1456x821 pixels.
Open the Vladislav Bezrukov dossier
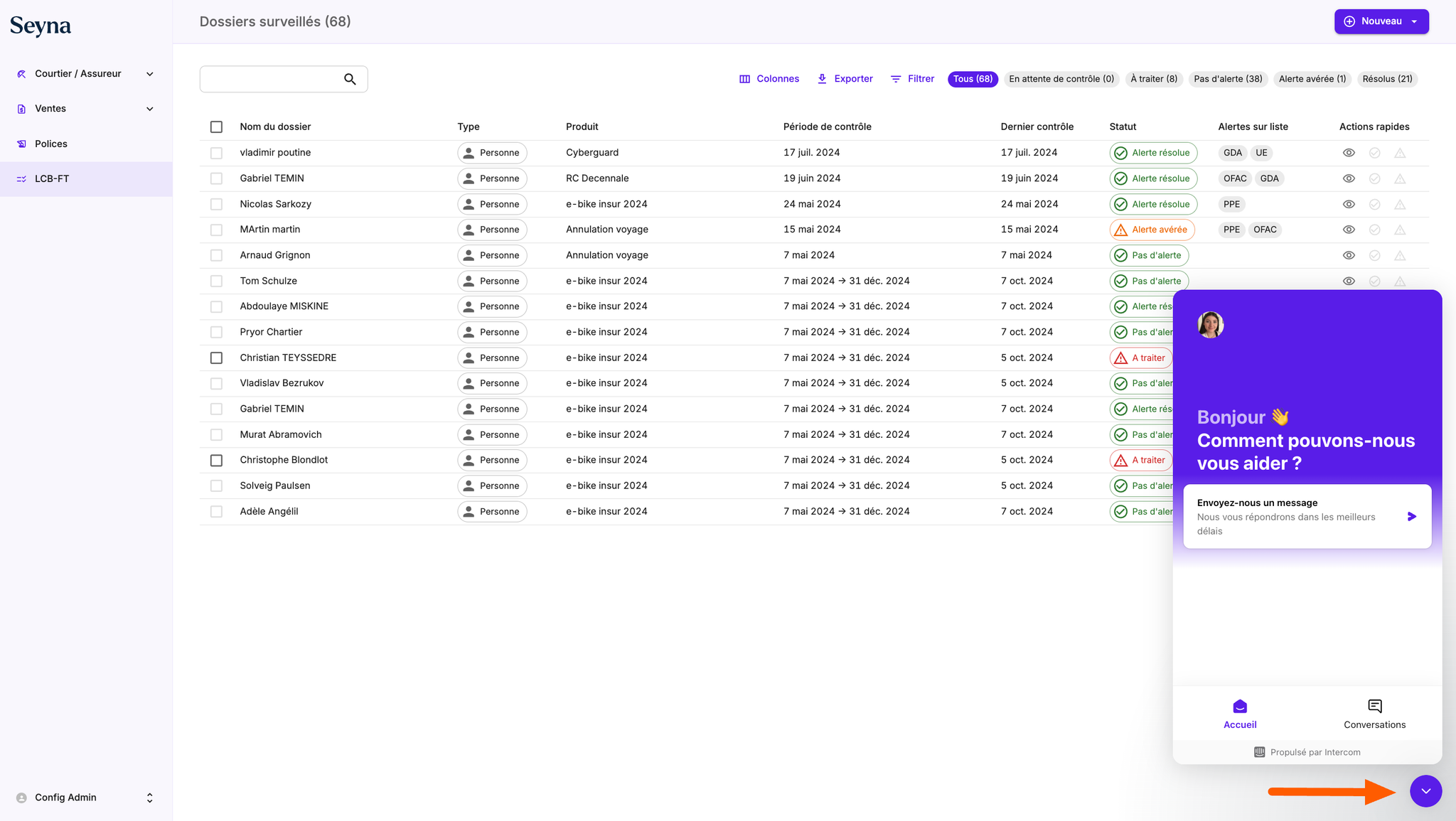click(282, 383)
